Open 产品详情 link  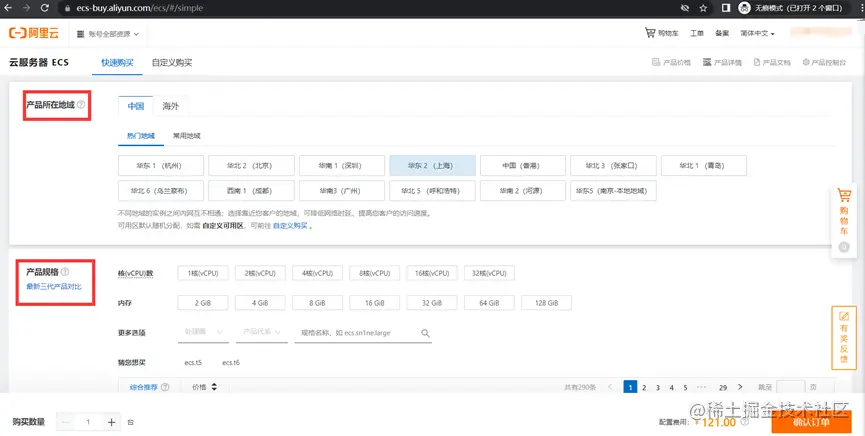(x=722, y=62)
